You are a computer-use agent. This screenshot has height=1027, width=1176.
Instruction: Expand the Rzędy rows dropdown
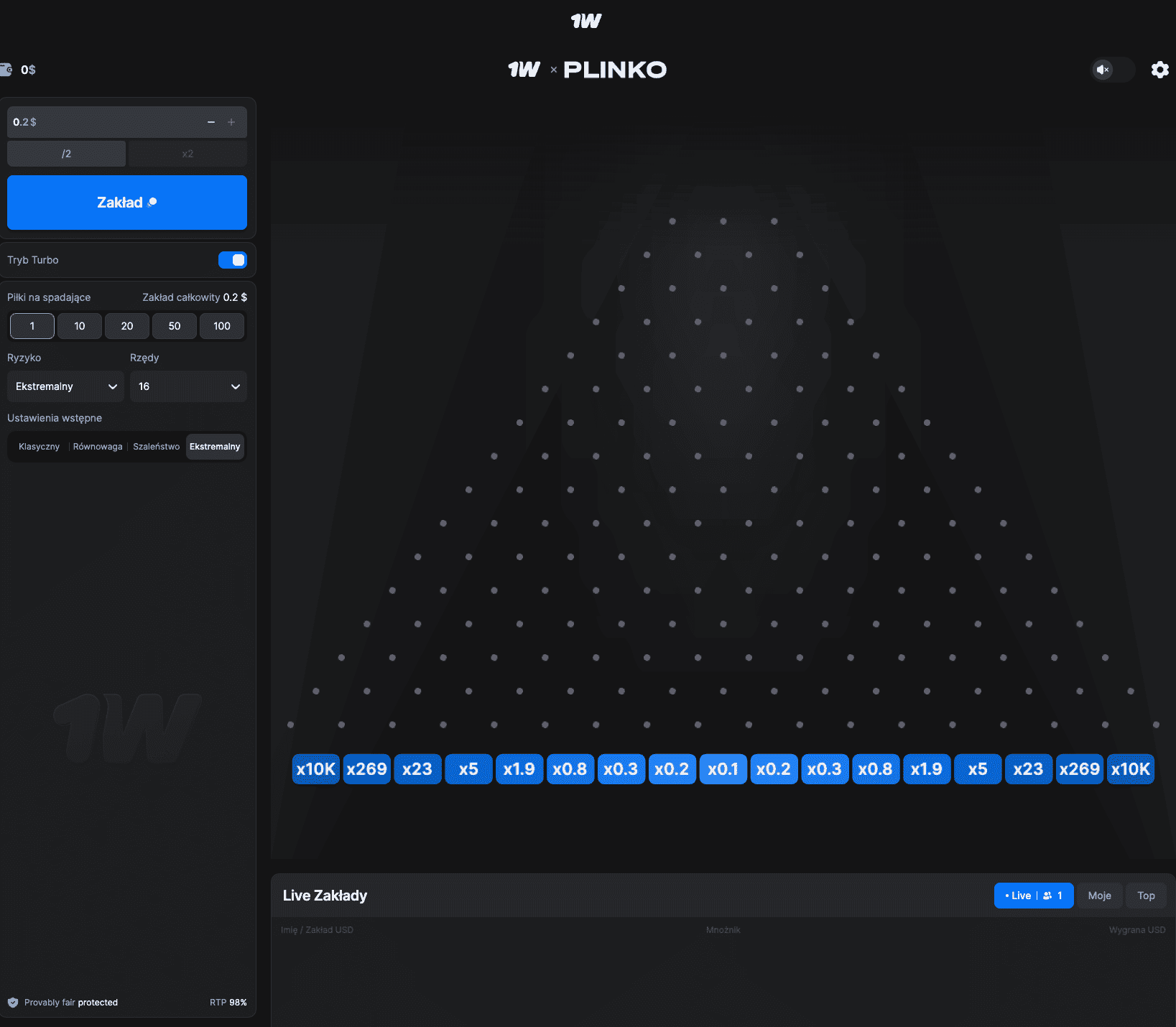pos(188,386)
